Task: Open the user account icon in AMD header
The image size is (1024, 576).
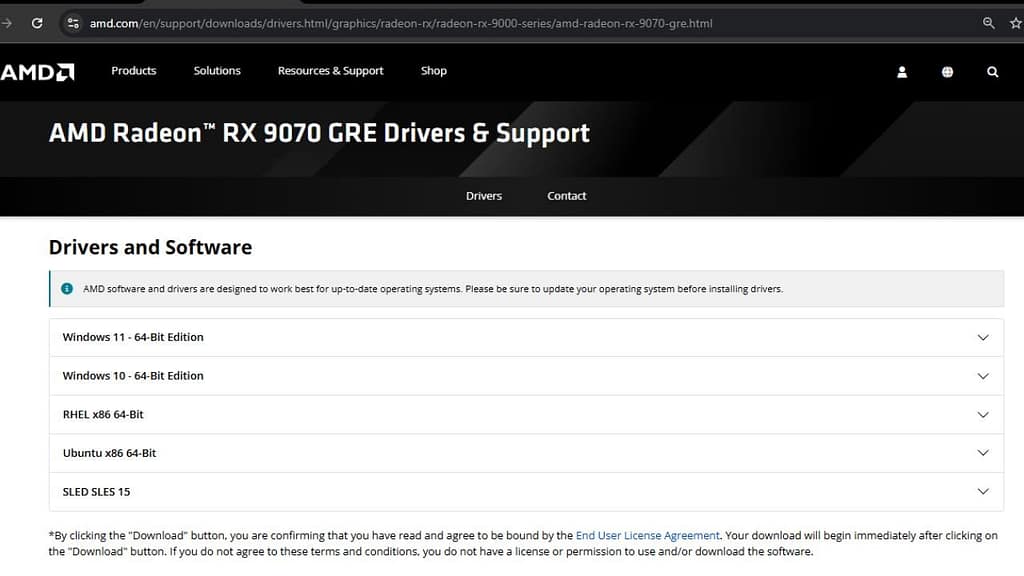Action: click(902, 72)
